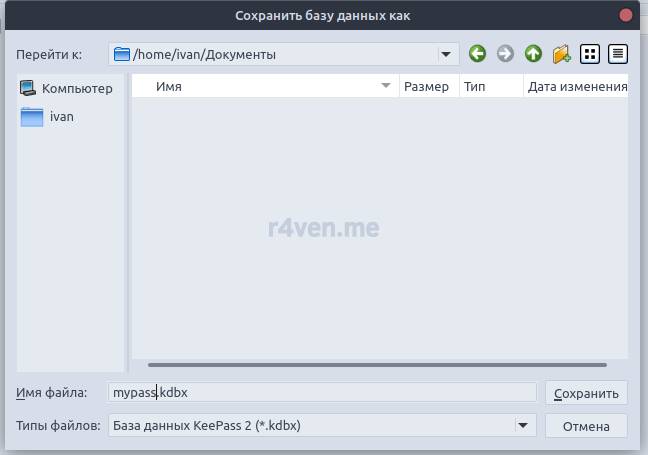648x455 pixels.
Task: Go to parent directory with up arrow
Action: coord(533,54)
